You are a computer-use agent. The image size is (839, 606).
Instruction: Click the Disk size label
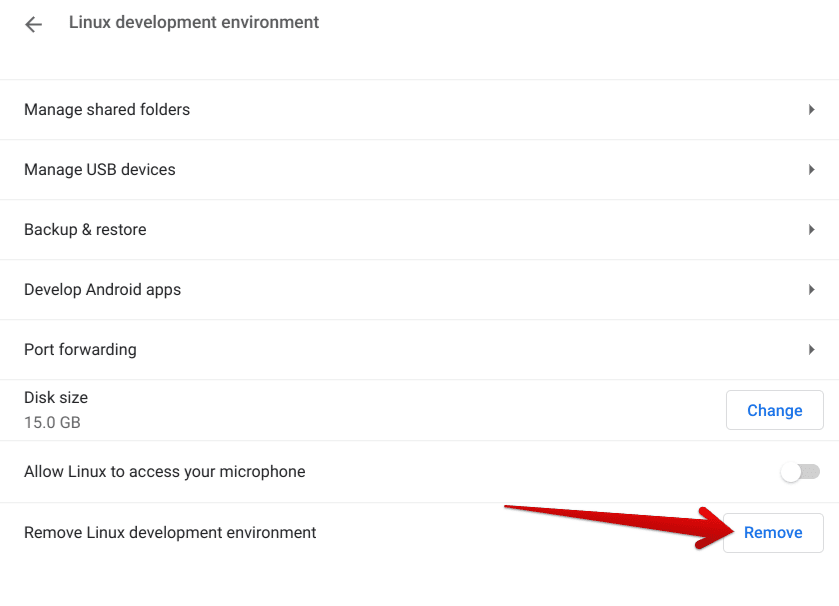click(x=56, y=397)
